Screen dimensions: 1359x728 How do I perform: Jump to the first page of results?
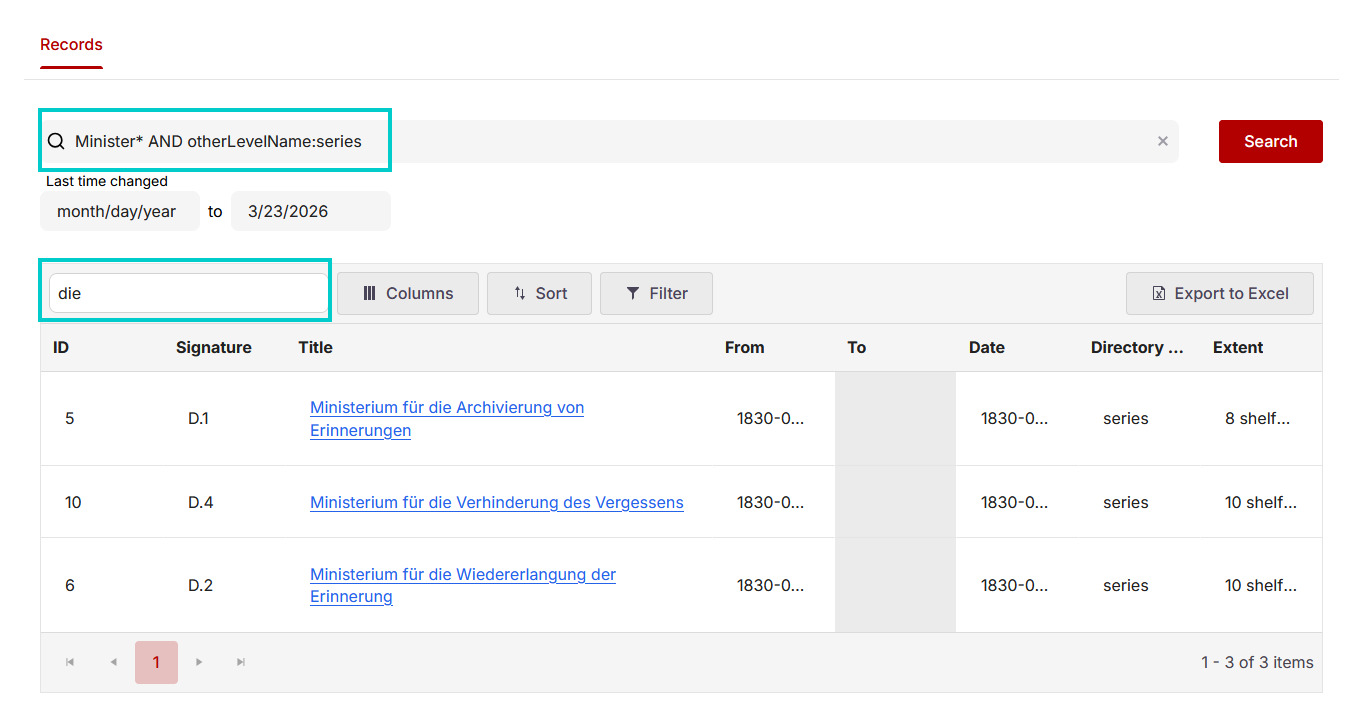[x=69, y=662]
